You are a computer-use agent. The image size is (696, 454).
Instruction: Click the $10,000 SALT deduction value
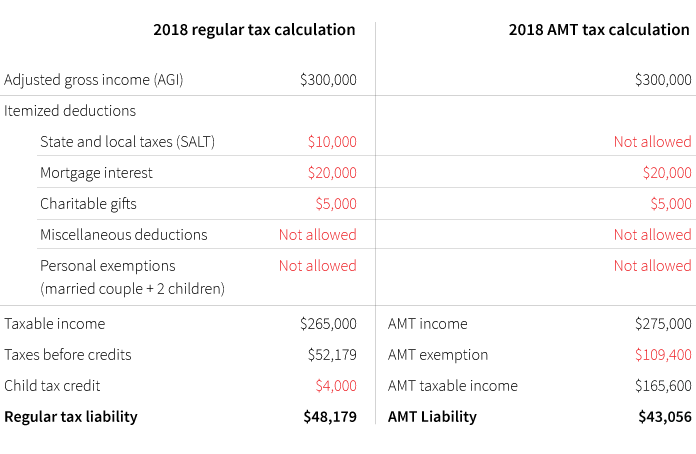[x=331, y=141]
